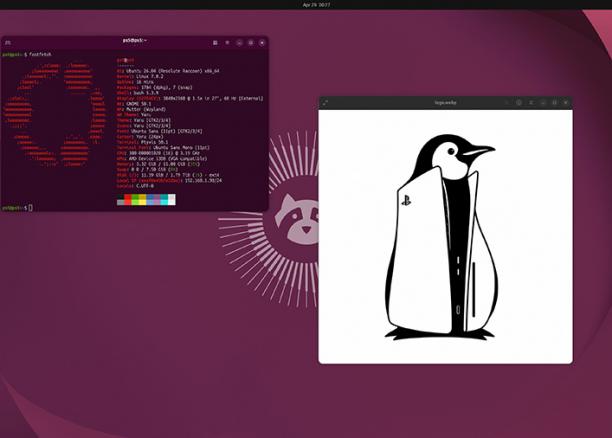
Task: Click the Linux 7.0.2 kernel line
Action: coord(140,77)
